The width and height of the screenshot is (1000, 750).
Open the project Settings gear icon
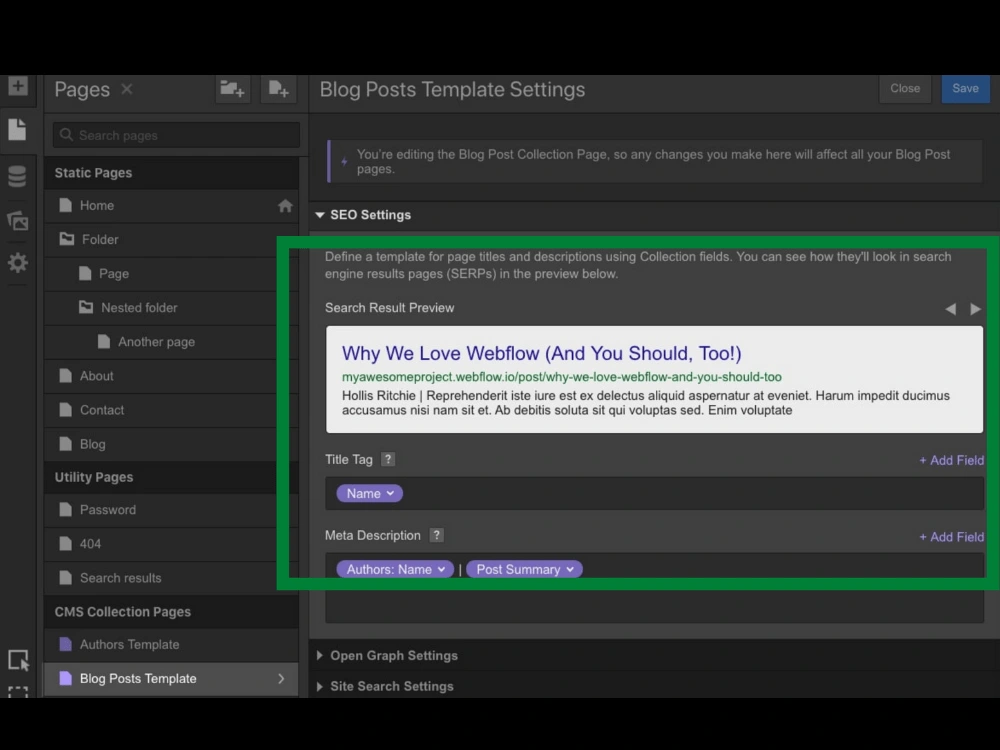point(17,263)
